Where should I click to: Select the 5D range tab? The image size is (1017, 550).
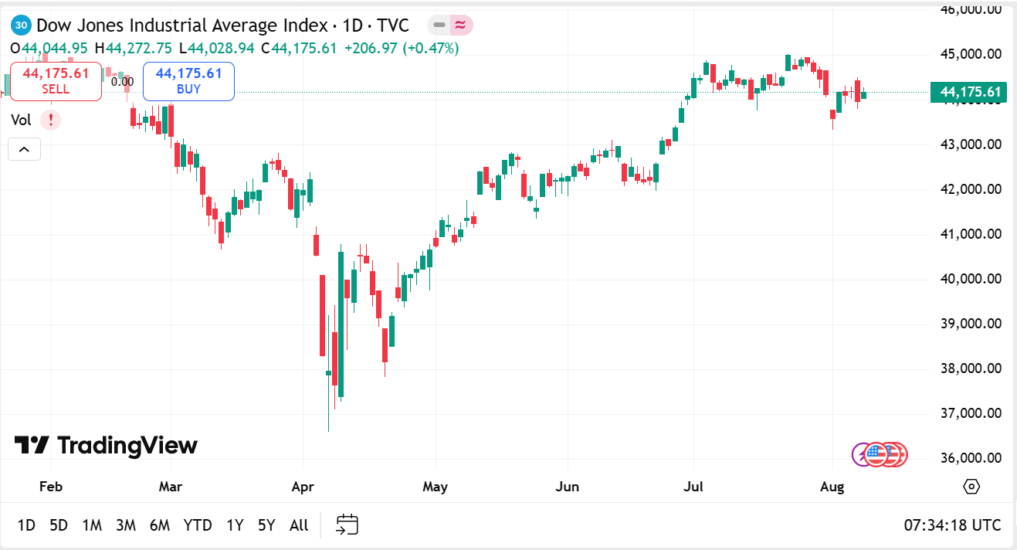59,524
